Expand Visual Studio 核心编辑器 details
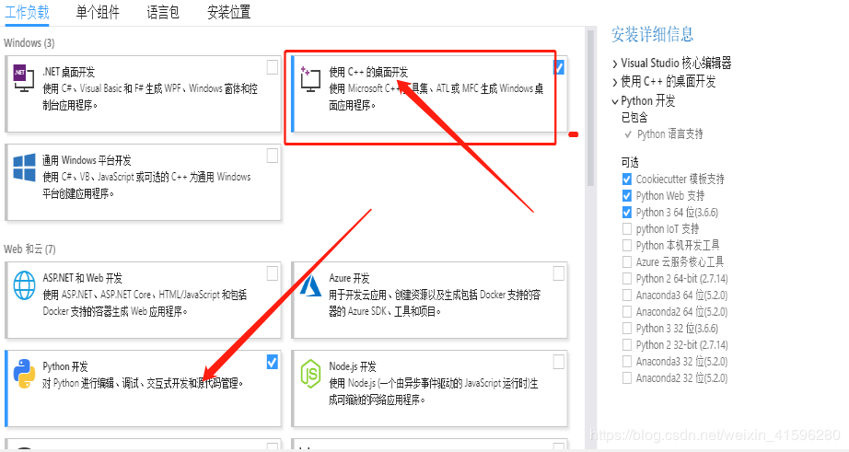Screen dimensions: 849x452 click(x=615, y=64)
